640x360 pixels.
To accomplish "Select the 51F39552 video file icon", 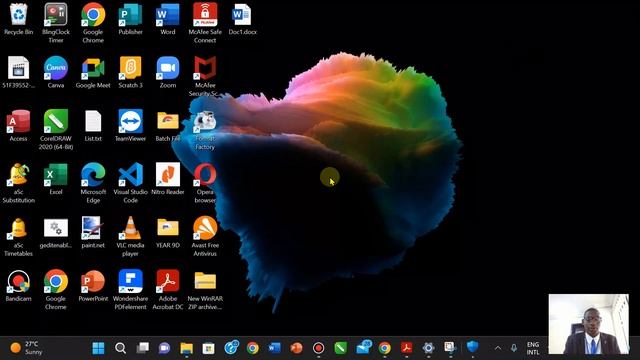I will tap(18, 73).
